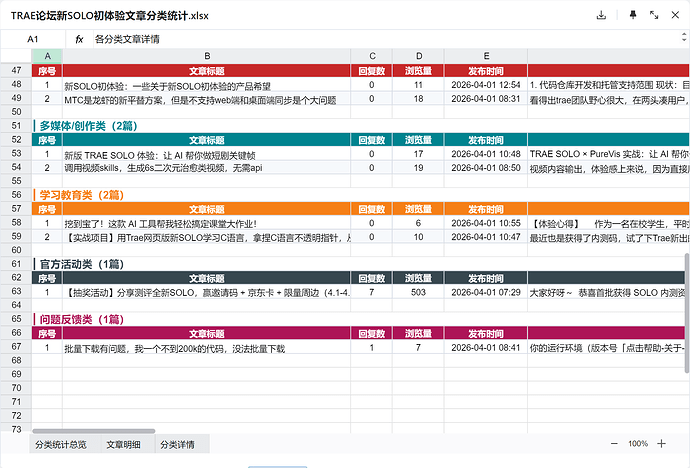Screen dimensions: 690x468
Task: Select the view count 503 cell
Action: (x=418, y=292)
